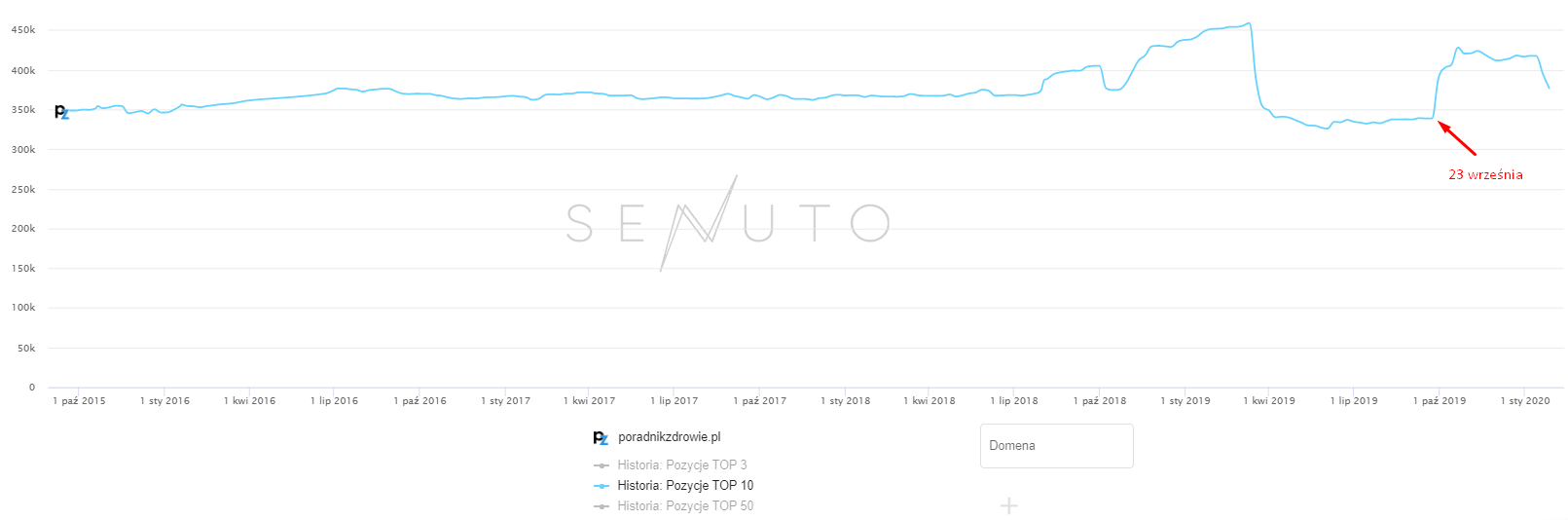This screenshot has height=520, width=1568.
Task: Toggle the Historia: Pozycje TOP 10 series
Action: click(684, 486)
